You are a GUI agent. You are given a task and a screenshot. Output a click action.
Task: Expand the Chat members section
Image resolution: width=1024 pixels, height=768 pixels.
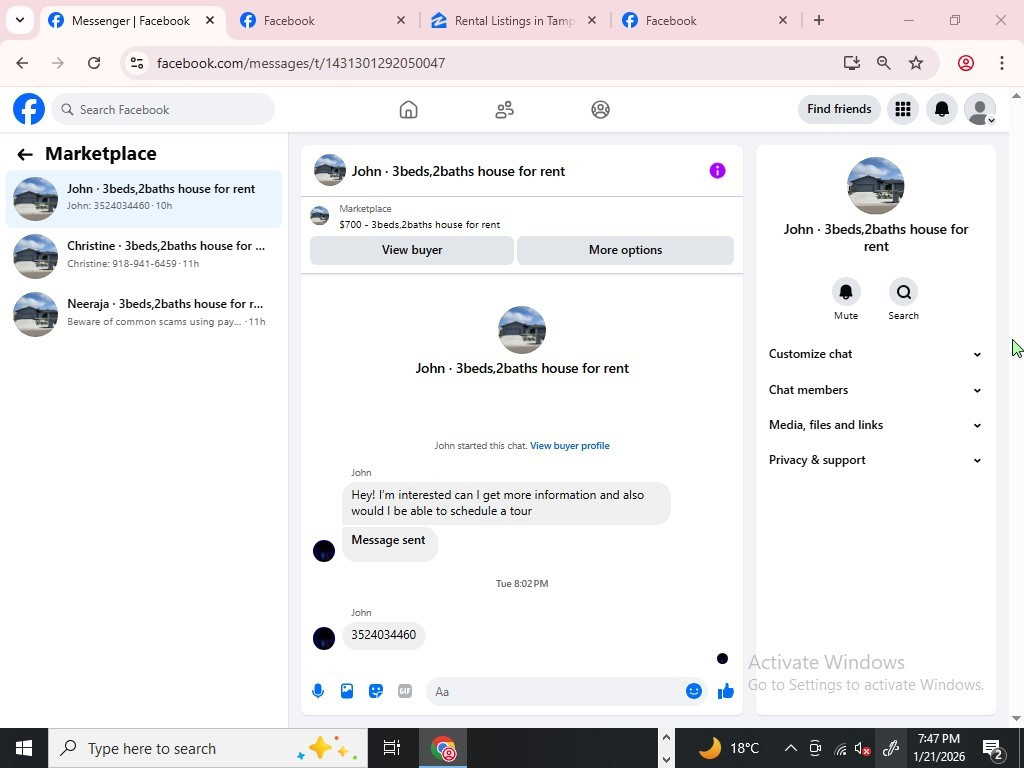(x=875, y=390)
